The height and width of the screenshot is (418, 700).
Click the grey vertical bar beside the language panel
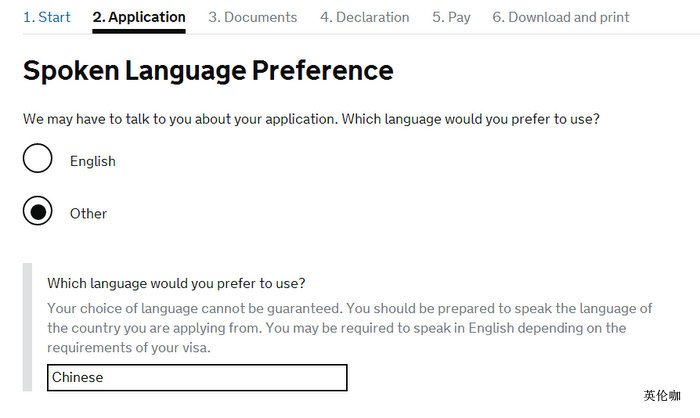tap(28, 327)
